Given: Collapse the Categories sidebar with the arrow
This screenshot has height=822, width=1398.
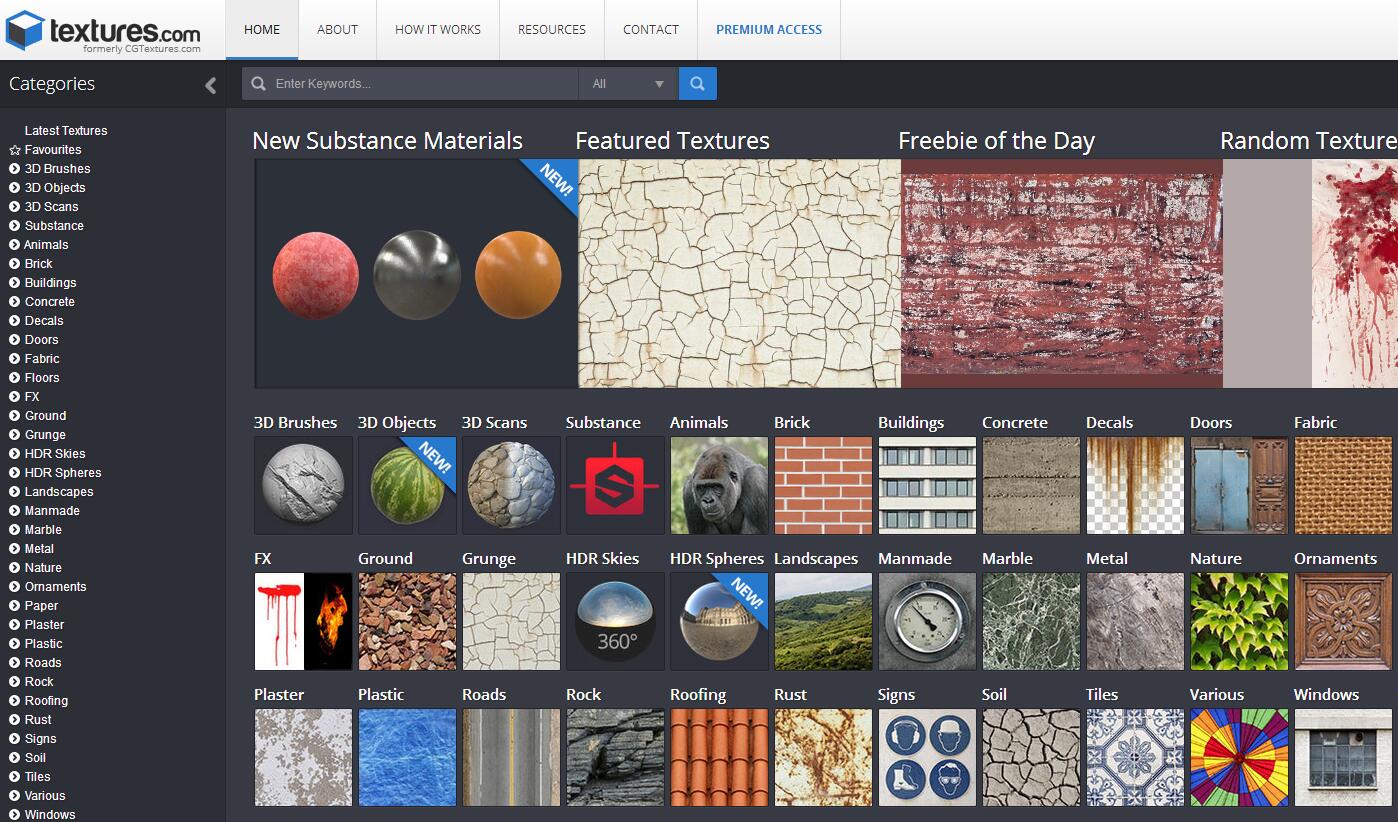Looking at the screenshot, I should pos(210,85).
